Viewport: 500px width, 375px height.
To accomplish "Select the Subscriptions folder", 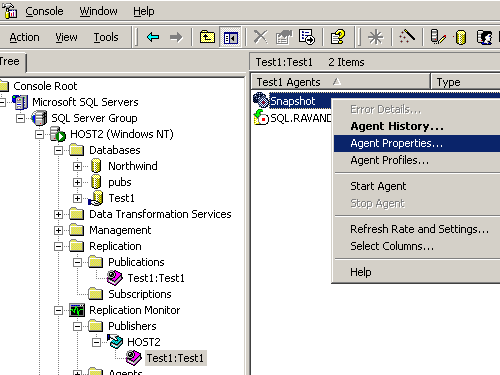I will pos(140,294).
